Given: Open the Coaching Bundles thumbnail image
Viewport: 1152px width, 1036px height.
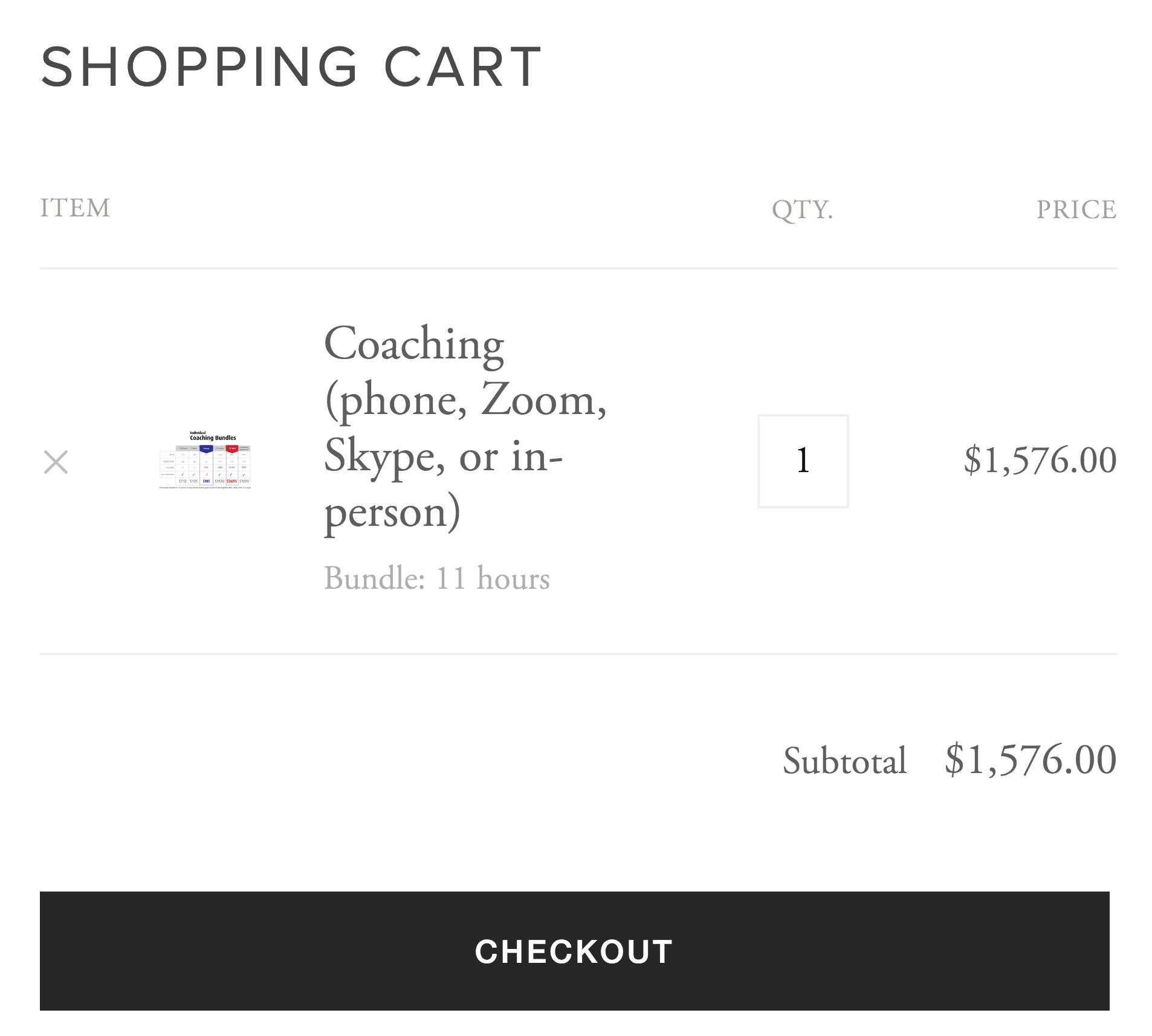Looking at the screenshot, I should tap(205, 460).
